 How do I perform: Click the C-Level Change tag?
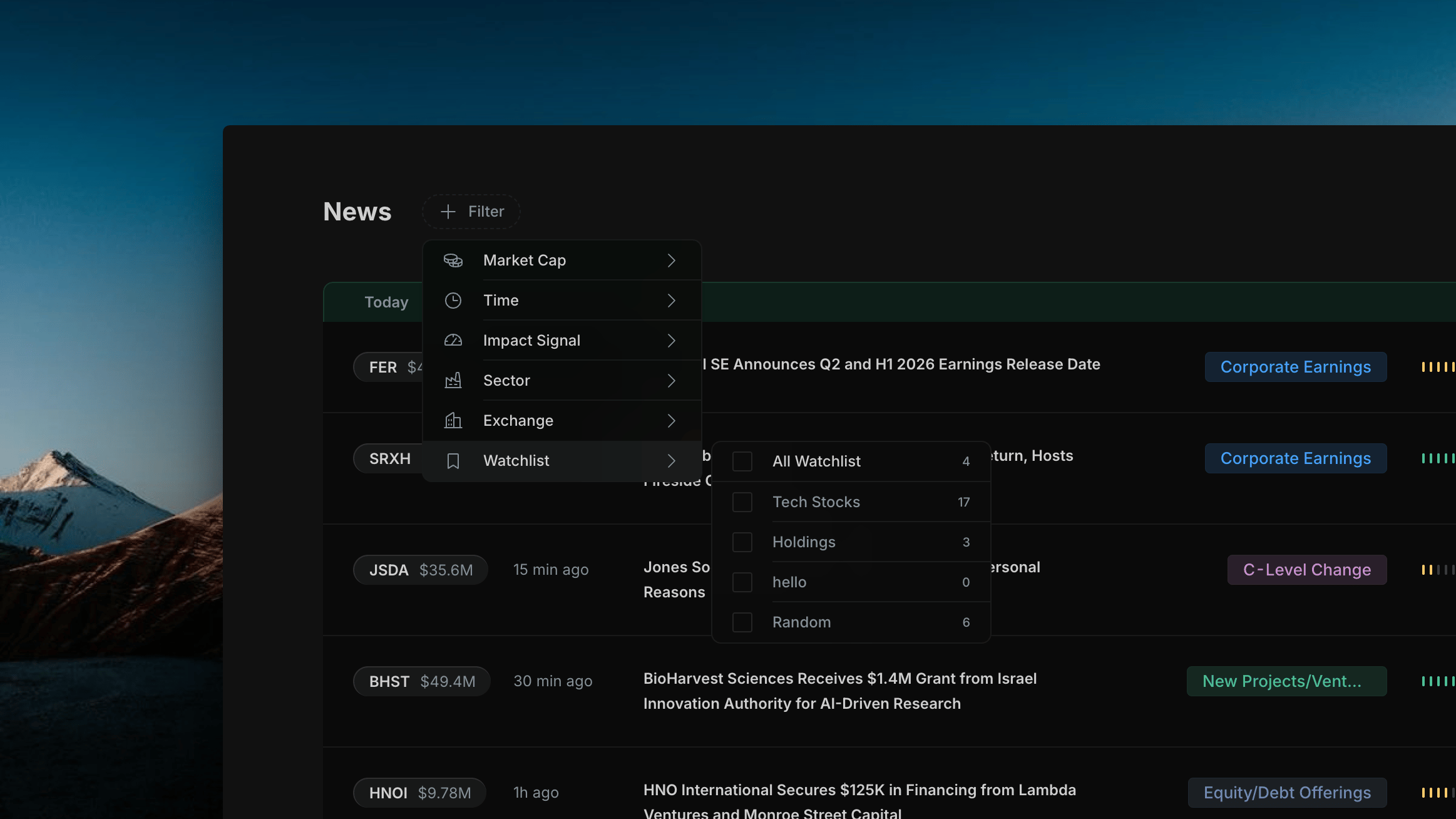(x=1307, y=570)
